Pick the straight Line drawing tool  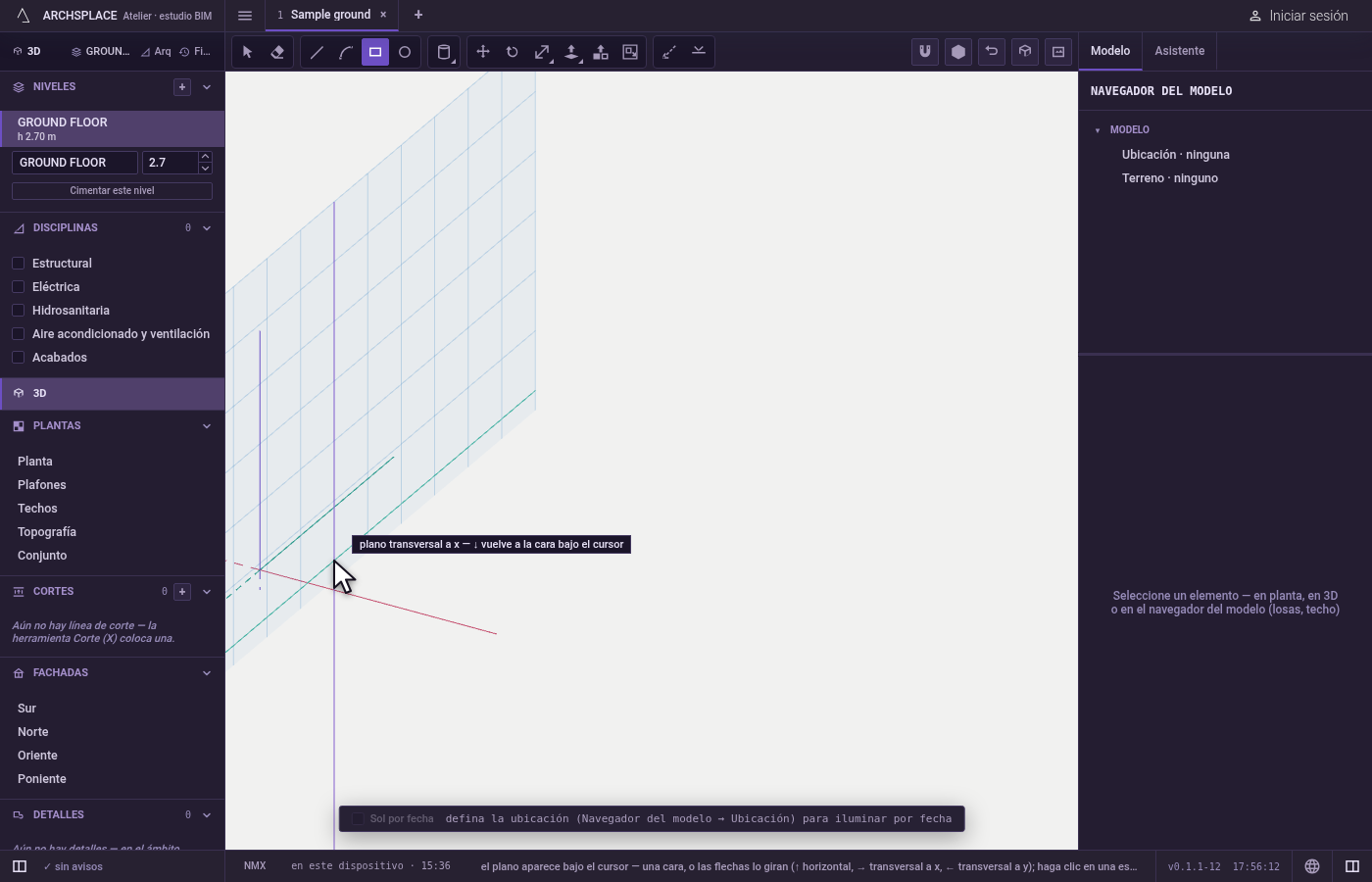(317, 52)
